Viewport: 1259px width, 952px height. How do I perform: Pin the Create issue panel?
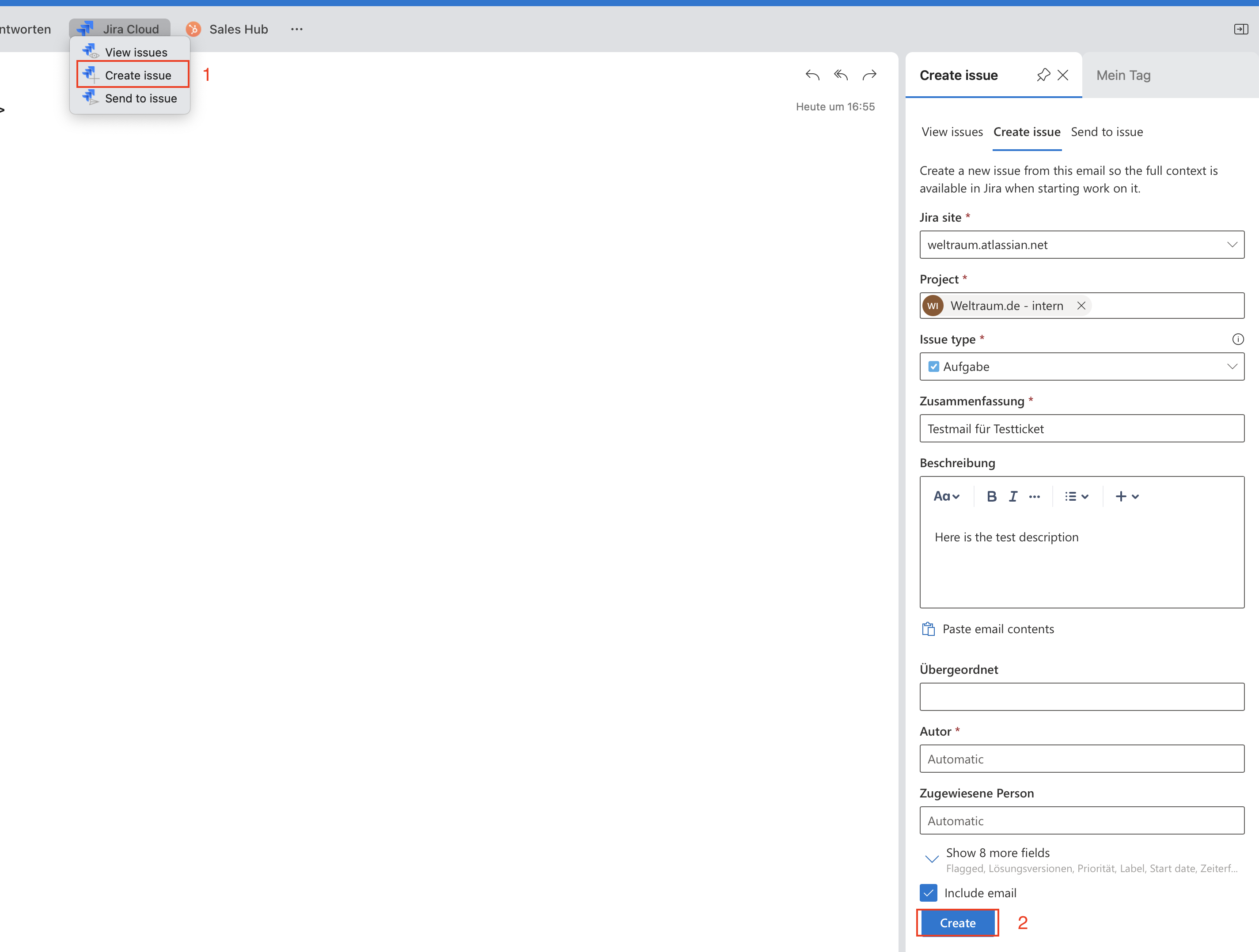pyautogui.click(x=1043, y=75)
